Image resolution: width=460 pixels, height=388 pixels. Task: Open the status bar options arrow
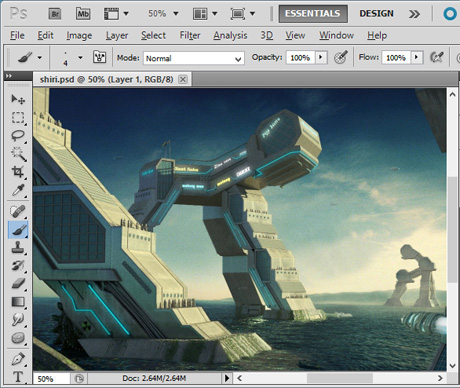pyautogui.click(x=227, y=378)
